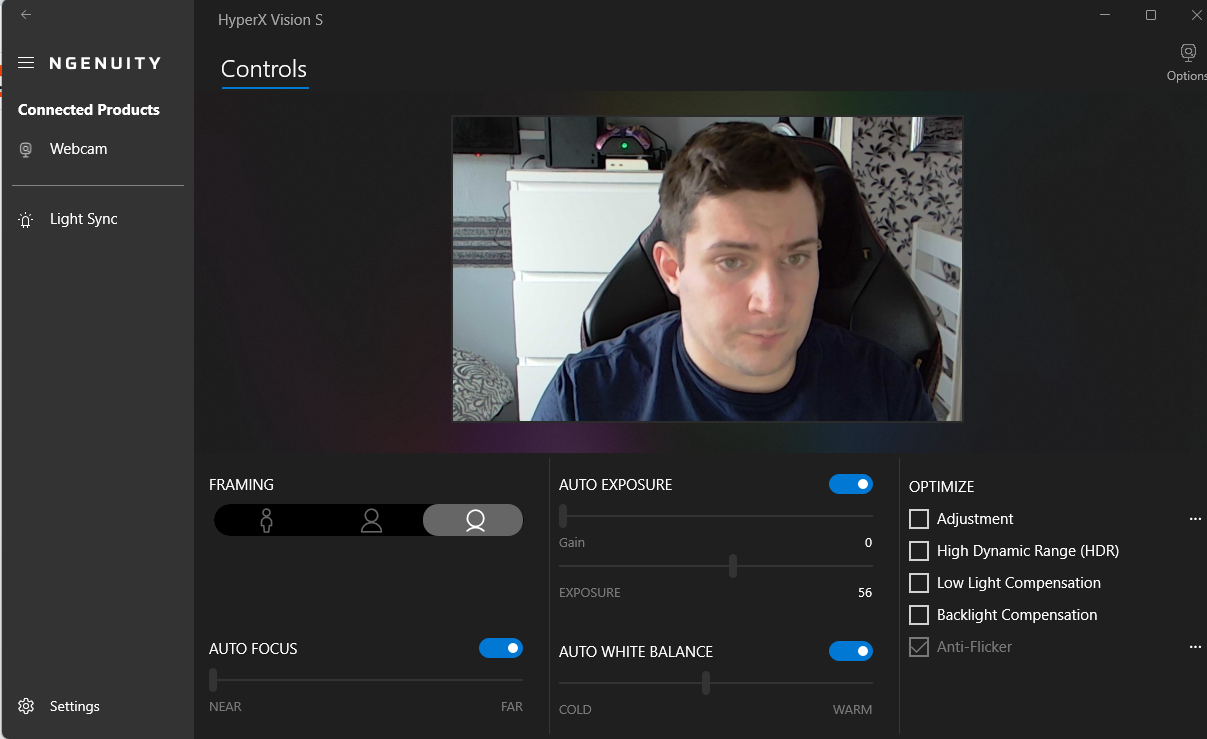This screenshot has height=739, width=1207.
Task: Turn off Auto Exposure toggle
Action: (x=851, y=484)
